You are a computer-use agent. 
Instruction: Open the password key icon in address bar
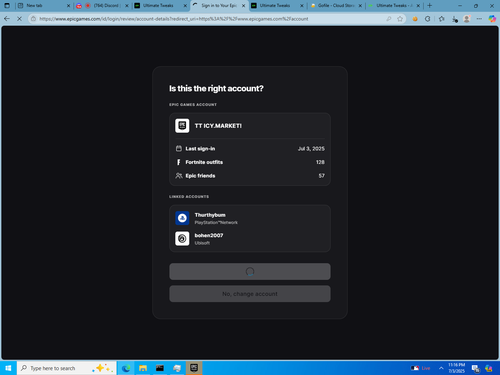click(389, 19)
